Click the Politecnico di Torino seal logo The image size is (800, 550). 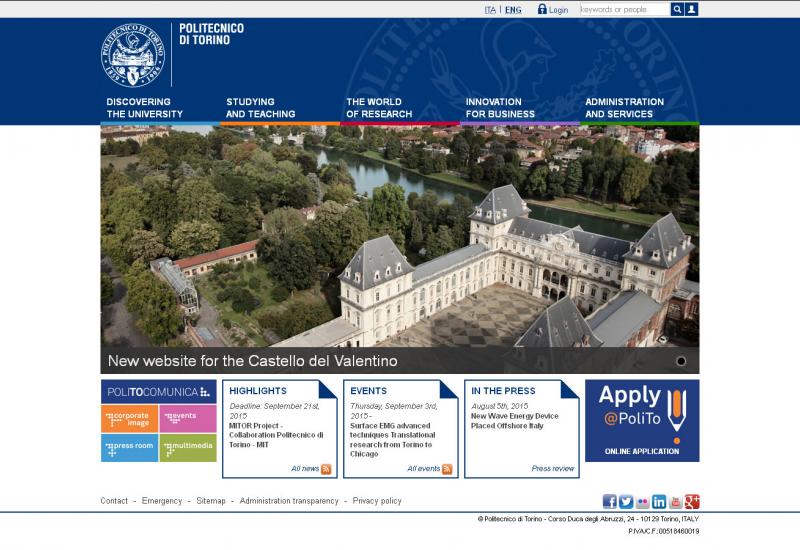[x=133, y=55]
